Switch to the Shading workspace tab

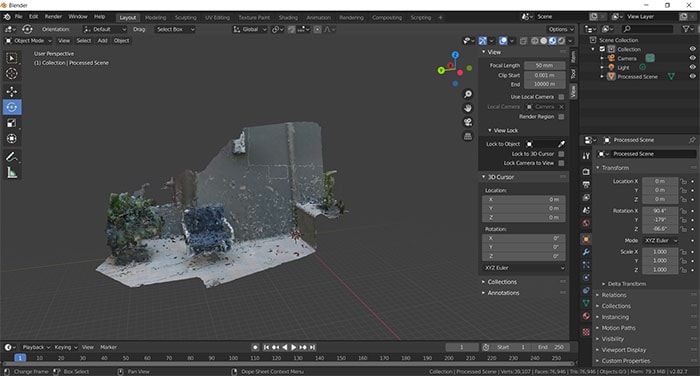[288, 17]
